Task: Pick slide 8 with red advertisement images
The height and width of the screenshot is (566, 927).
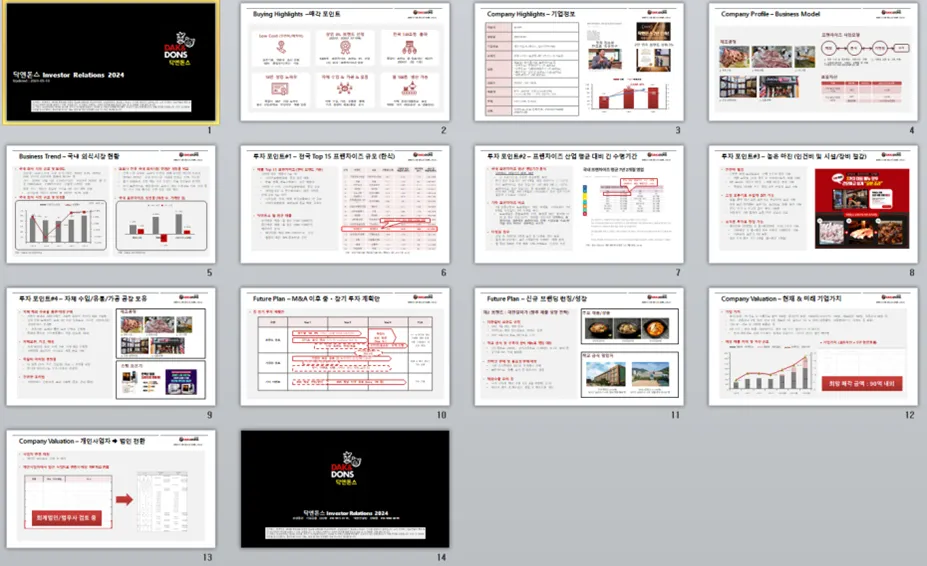Action: [x=812, y=204]
